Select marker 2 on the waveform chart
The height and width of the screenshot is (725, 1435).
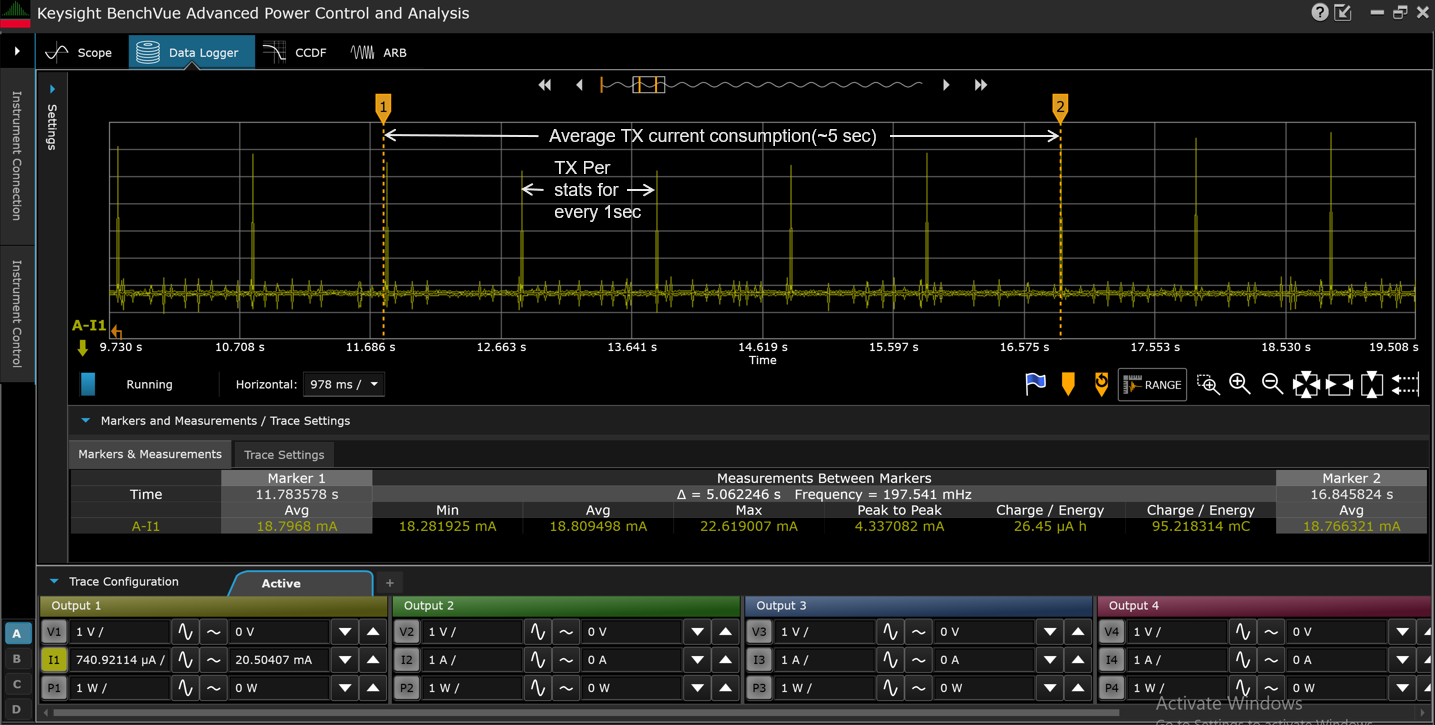1060,108
